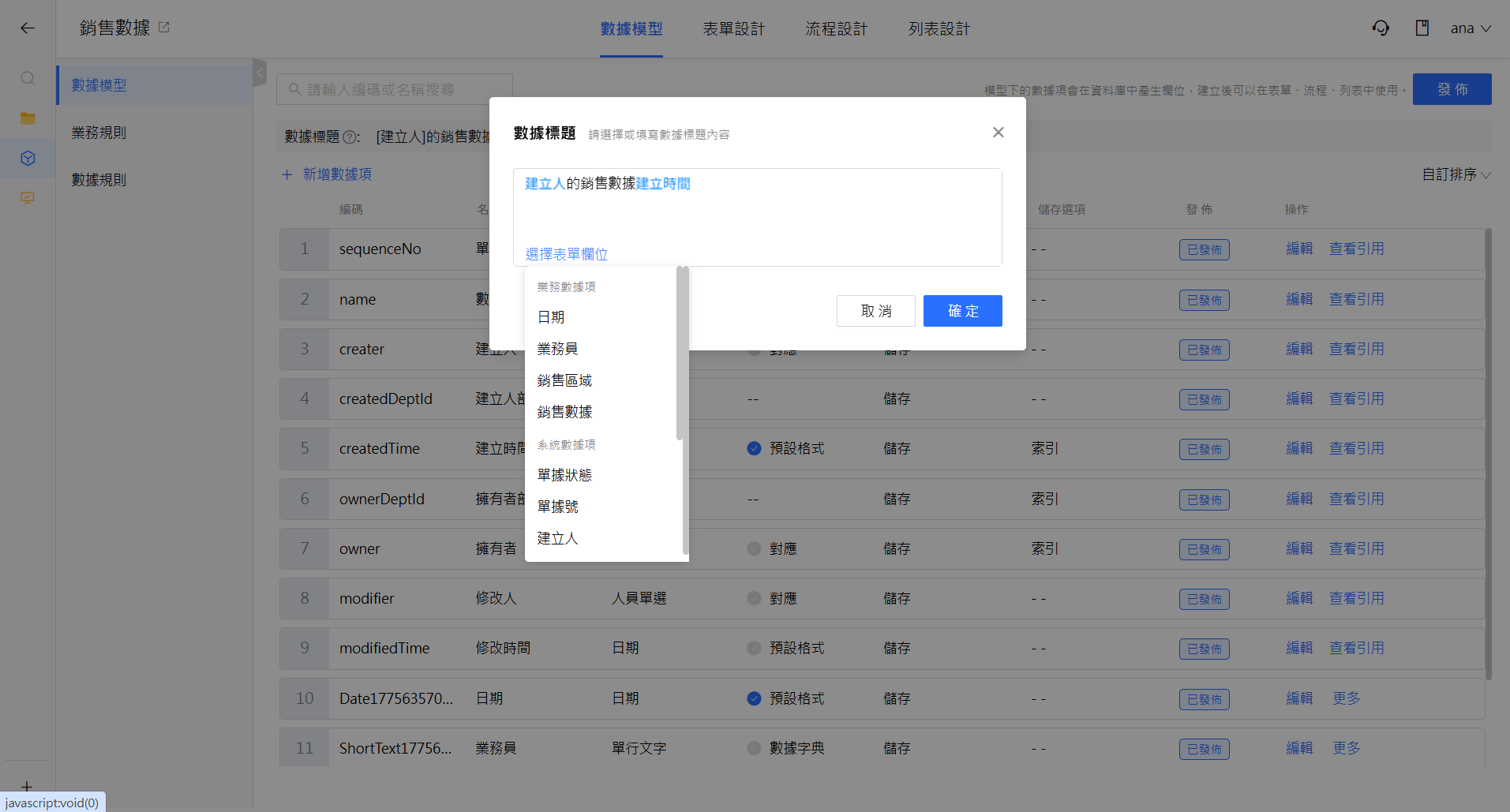The image size is (1510, 812).
Task: Choose 銷售數據 from the field dropdown list
Action: point(601,412)
